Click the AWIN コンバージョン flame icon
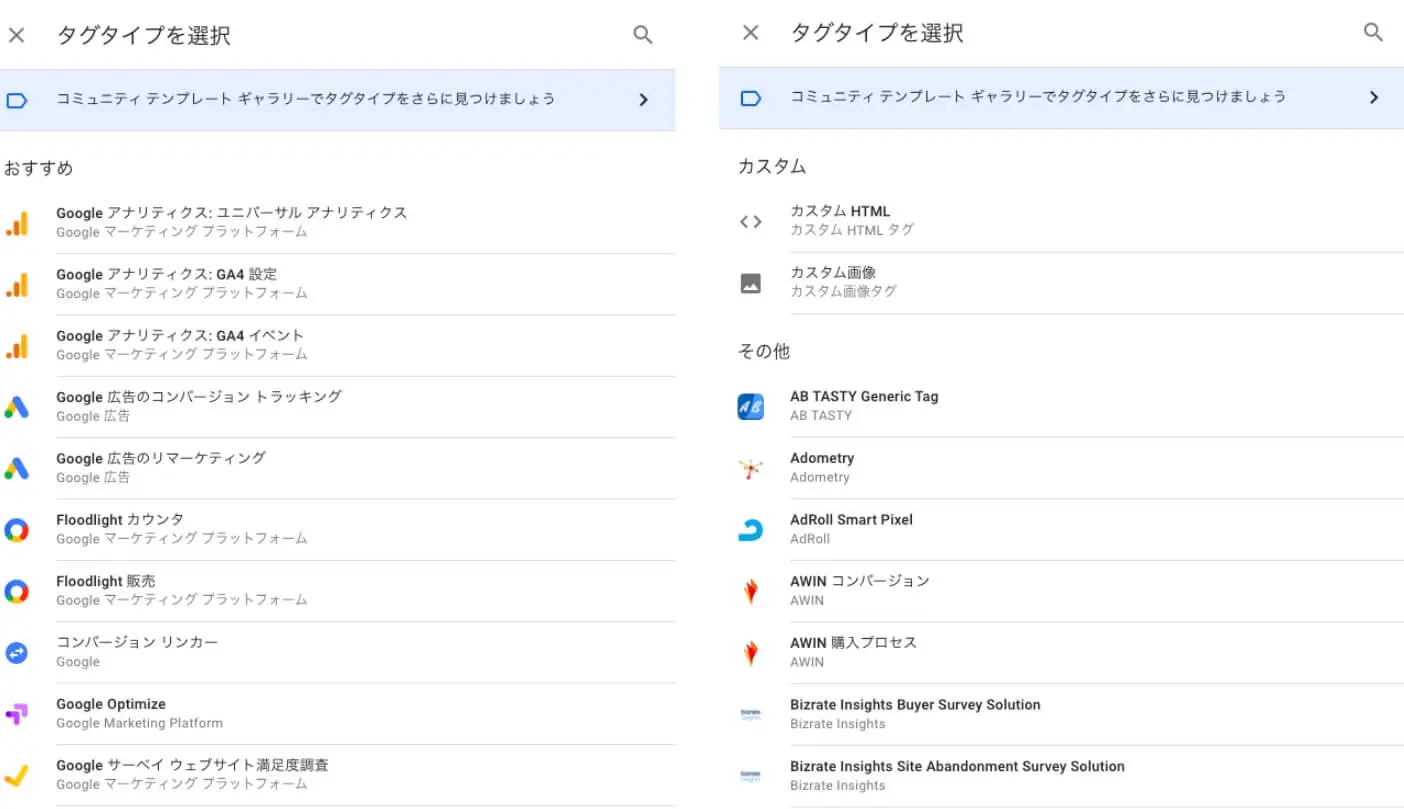Screen dimensions: 1404x809 (x=751, y=591)
